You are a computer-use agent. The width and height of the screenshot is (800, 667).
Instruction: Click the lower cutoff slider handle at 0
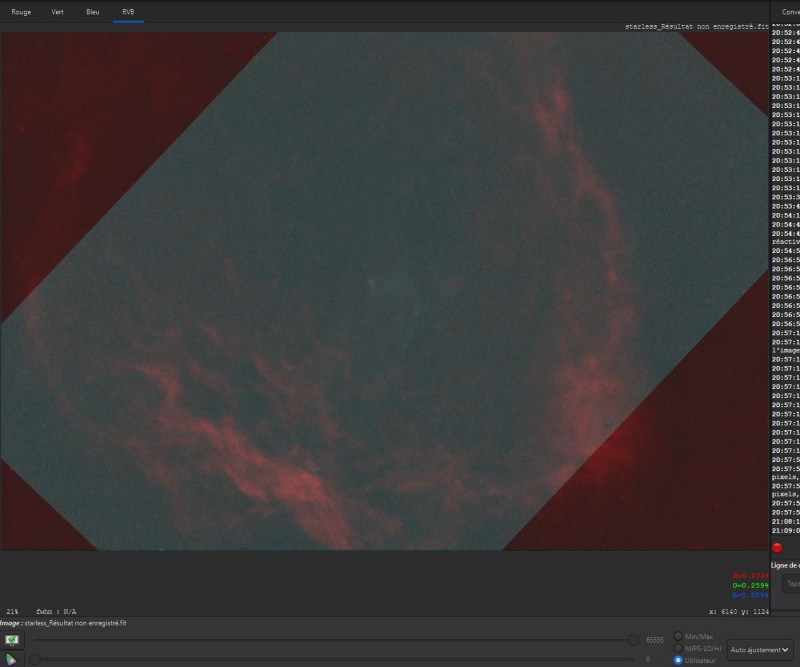click(35, 659)
